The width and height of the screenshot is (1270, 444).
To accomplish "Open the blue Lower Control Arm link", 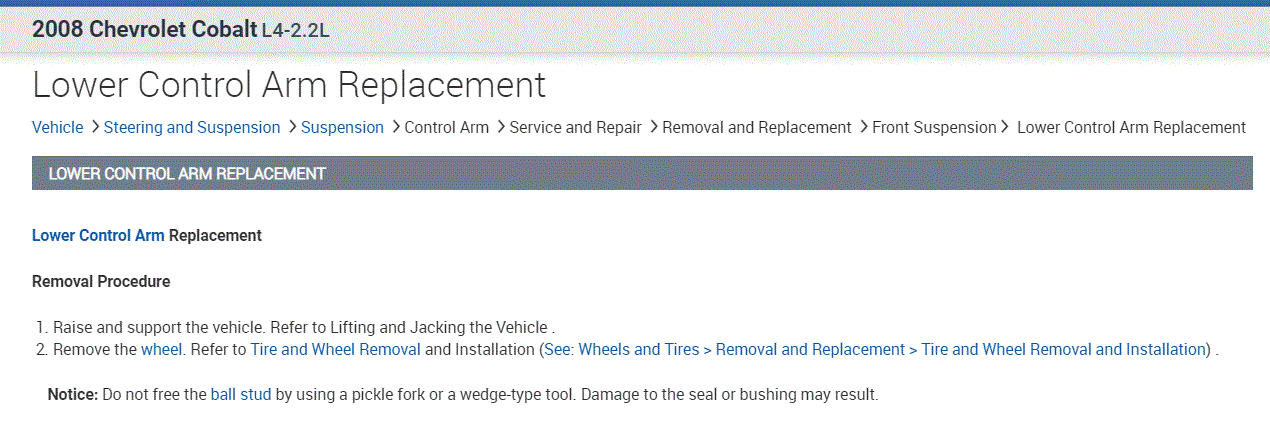I will [x=98, y=236].
